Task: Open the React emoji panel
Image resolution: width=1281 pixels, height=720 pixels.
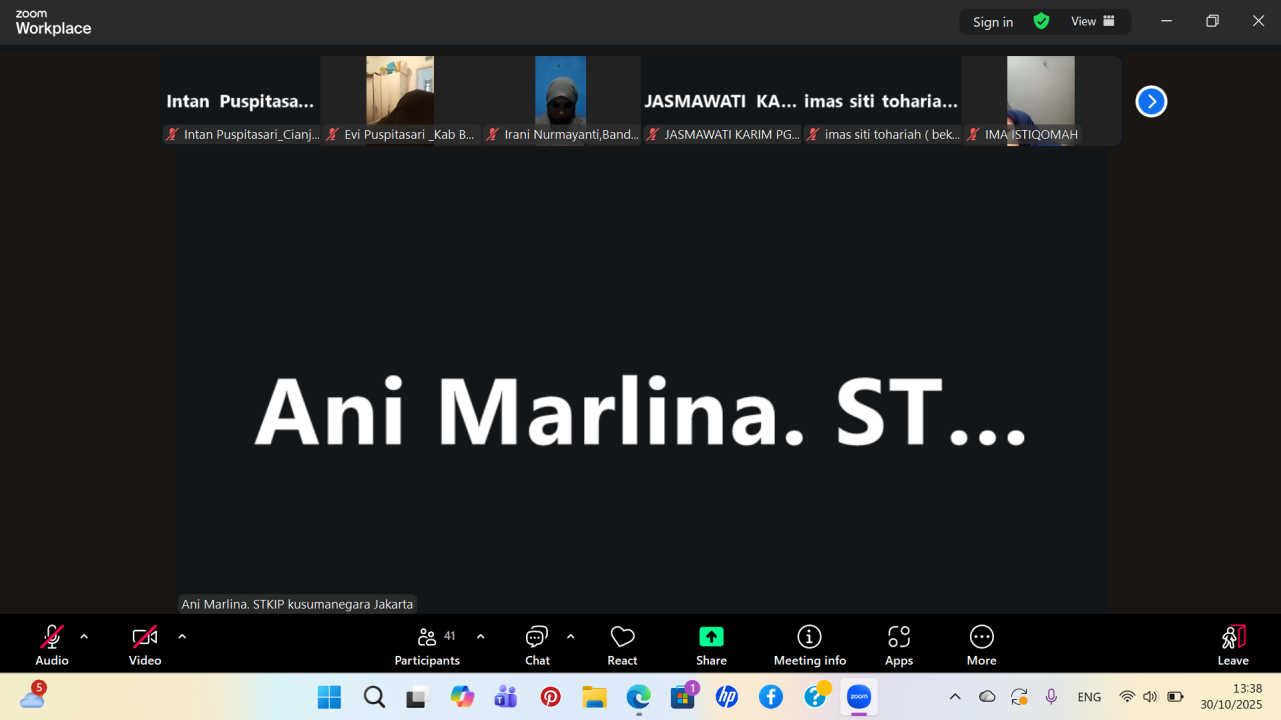Action: [x=622, y=645]
